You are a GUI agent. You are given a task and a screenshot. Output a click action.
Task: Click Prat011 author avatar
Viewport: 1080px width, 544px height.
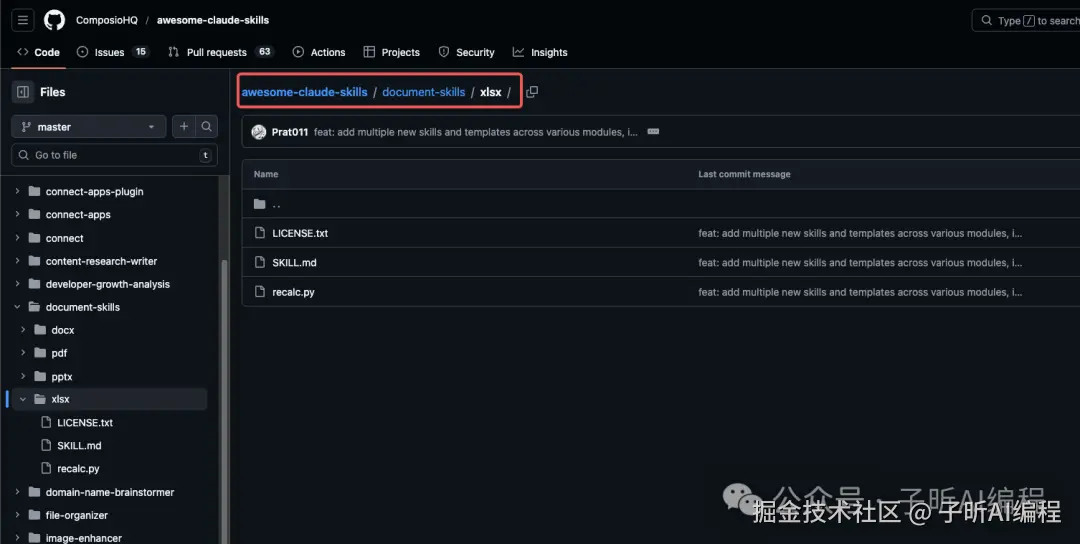pyautogui.click(x=259, y=132)
